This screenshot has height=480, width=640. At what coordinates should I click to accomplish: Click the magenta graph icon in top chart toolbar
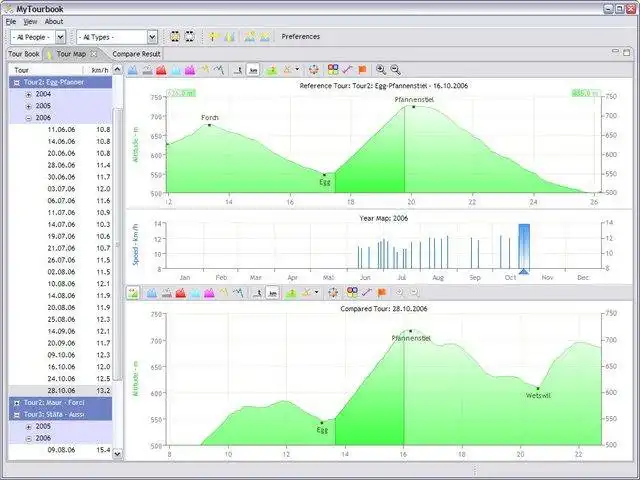click(190, 70)
